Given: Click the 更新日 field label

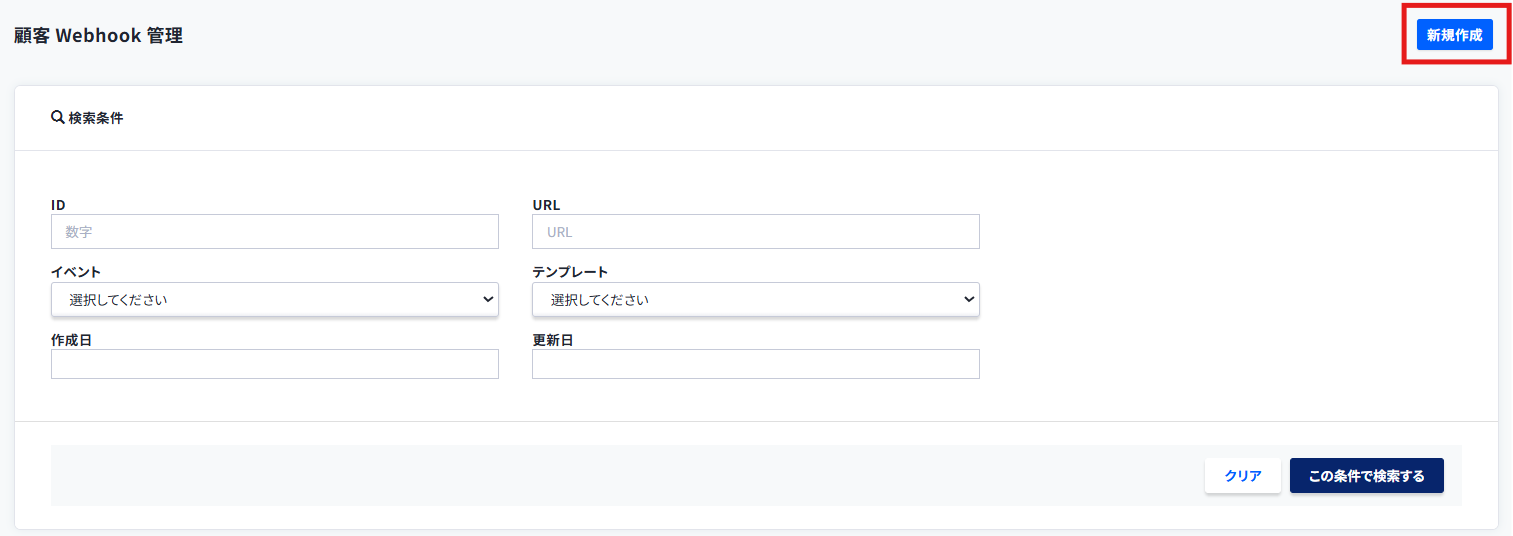Looking at the screenshot, I should [552, 340].
